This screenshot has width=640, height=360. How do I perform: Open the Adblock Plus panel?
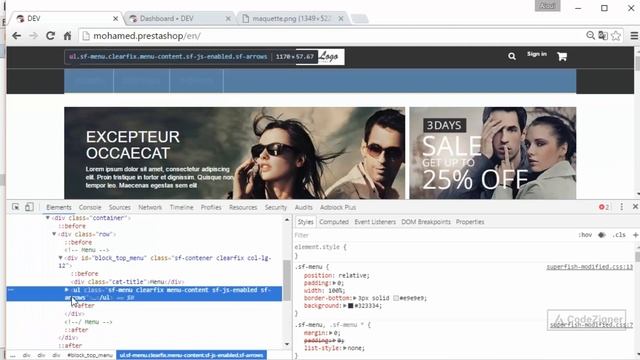click(x=338, y=207)
